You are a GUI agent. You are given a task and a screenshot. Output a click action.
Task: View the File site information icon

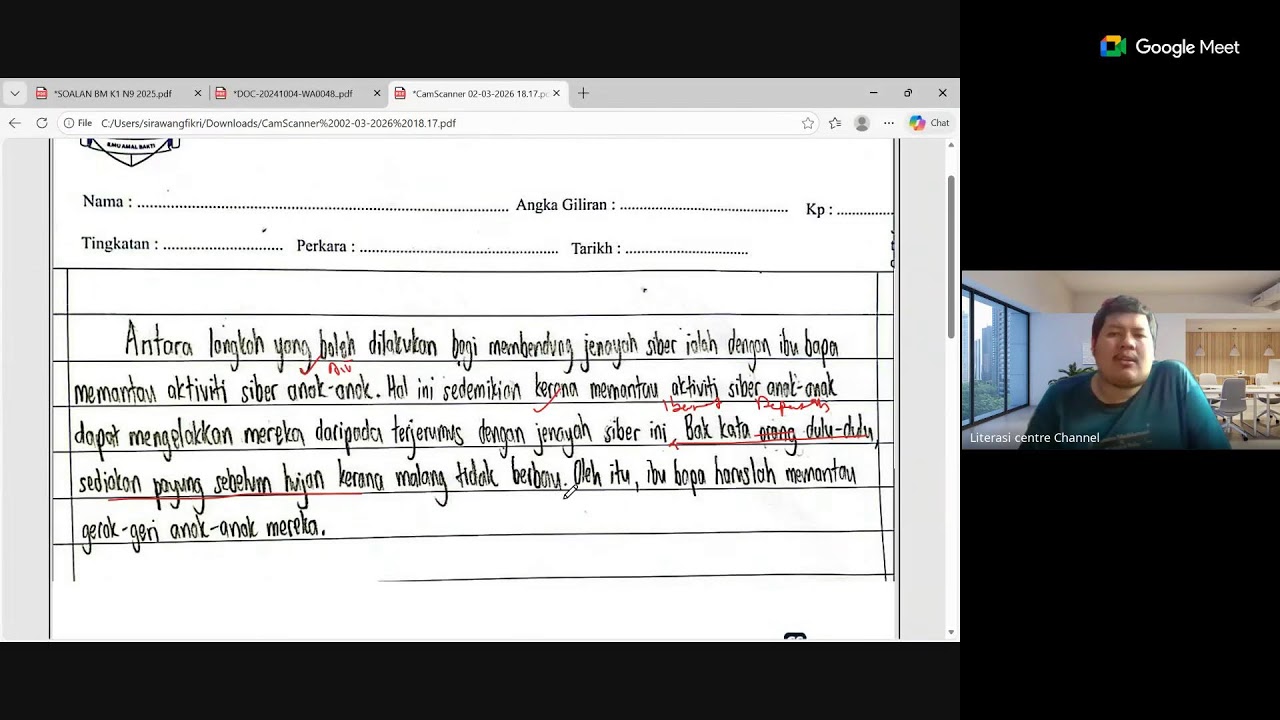(x=78, y=123)
